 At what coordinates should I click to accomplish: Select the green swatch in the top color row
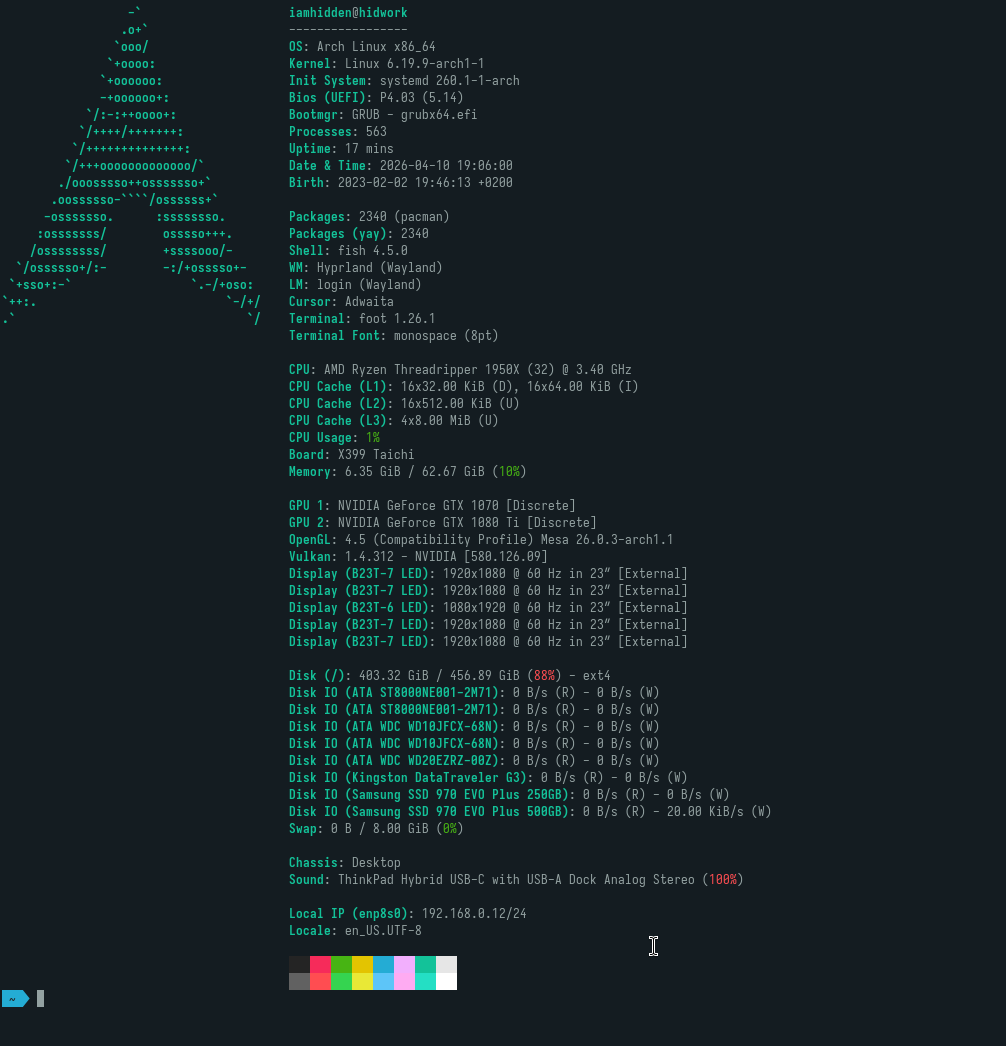click(x=341, y=965)
